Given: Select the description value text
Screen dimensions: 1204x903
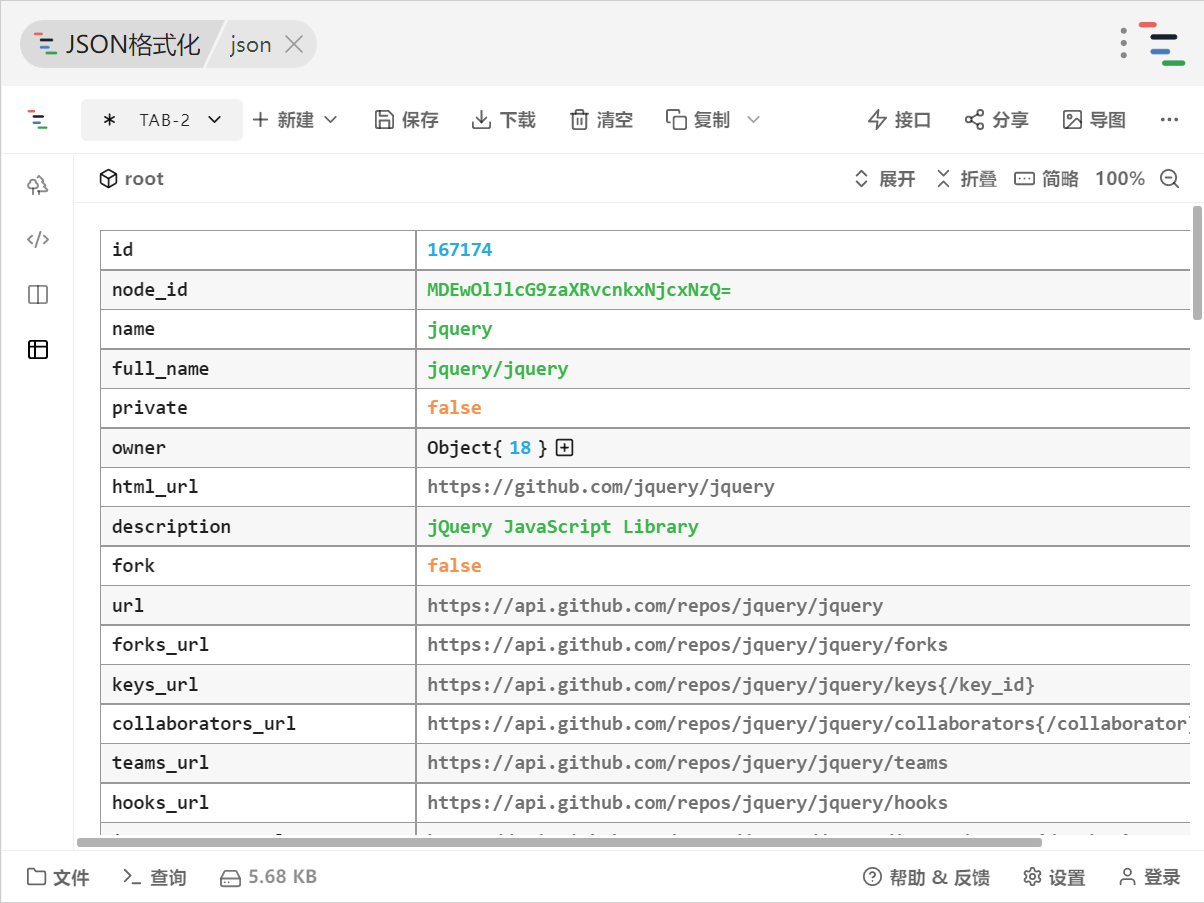Looking at the screenshot, I should pyautogui.click(x=563, y=527).
